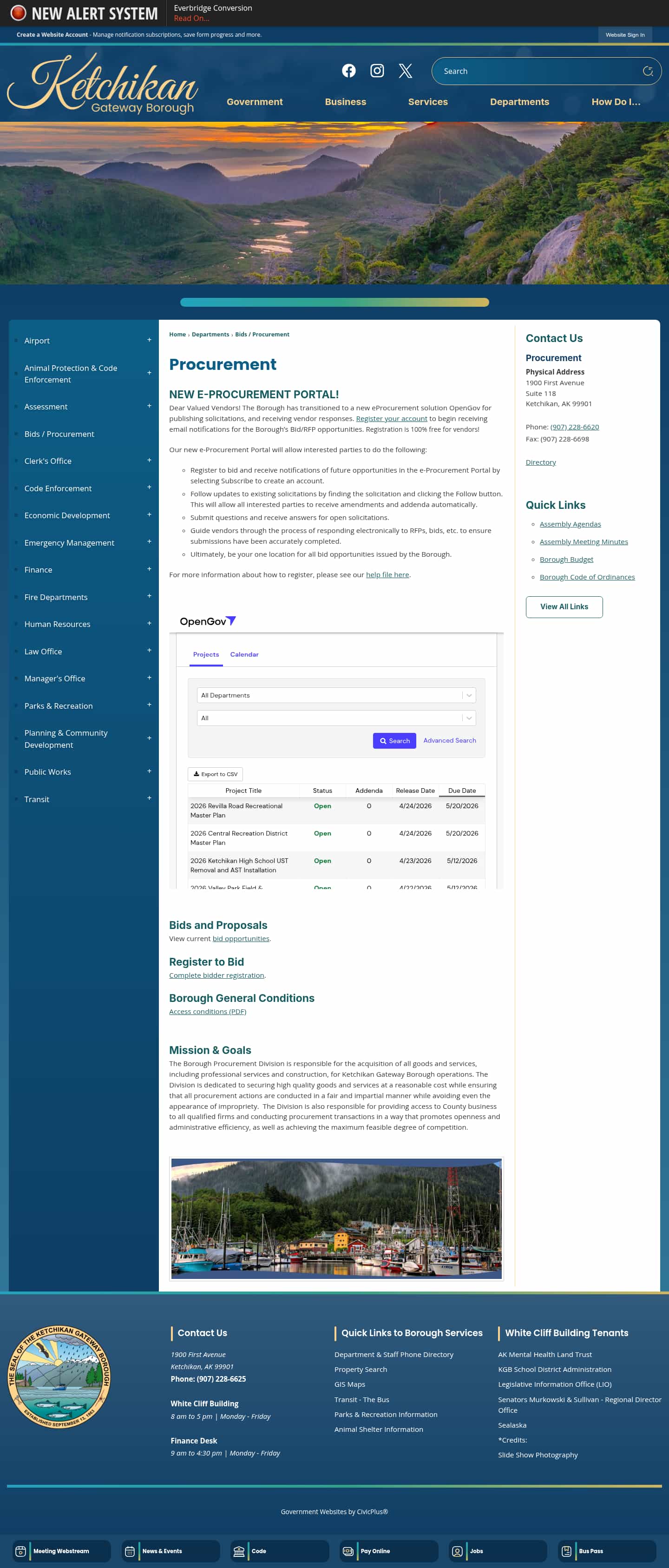Expand the Airport sidebar item

pos(149,340)
